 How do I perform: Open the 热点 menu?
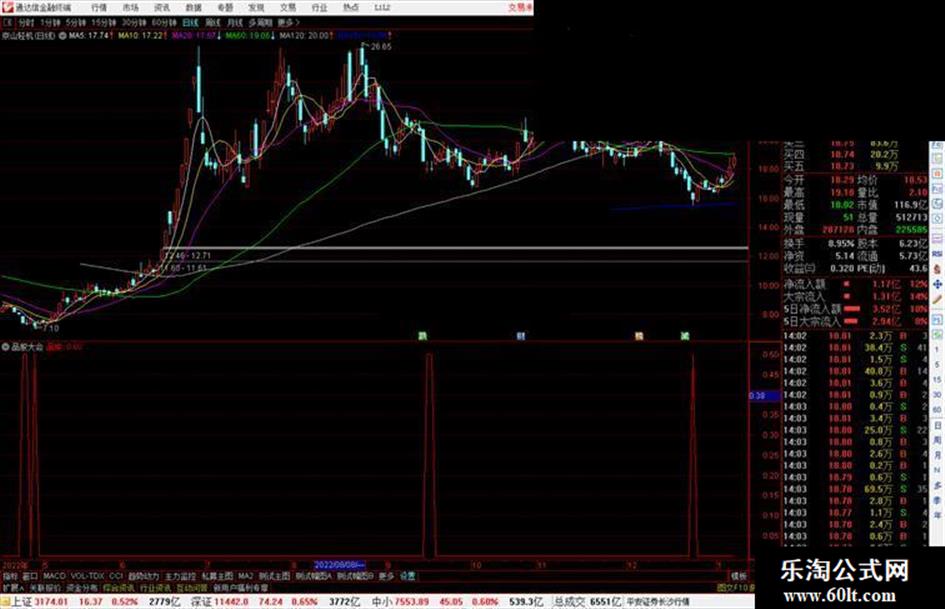point(351,7)
